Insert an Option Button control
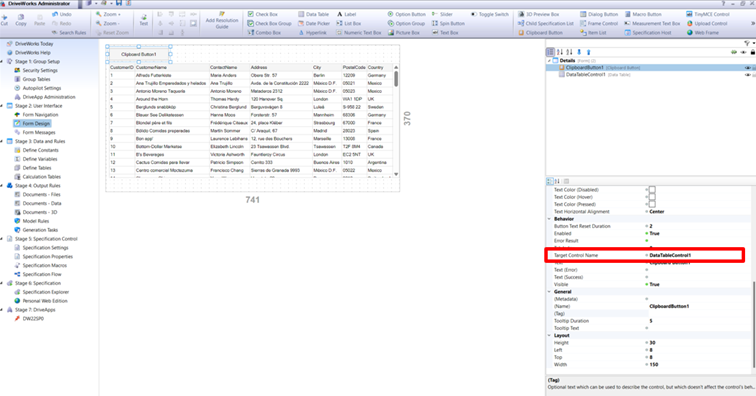Image resolution: width=756 pixels, height=396 pixels. tap(406, 14)
